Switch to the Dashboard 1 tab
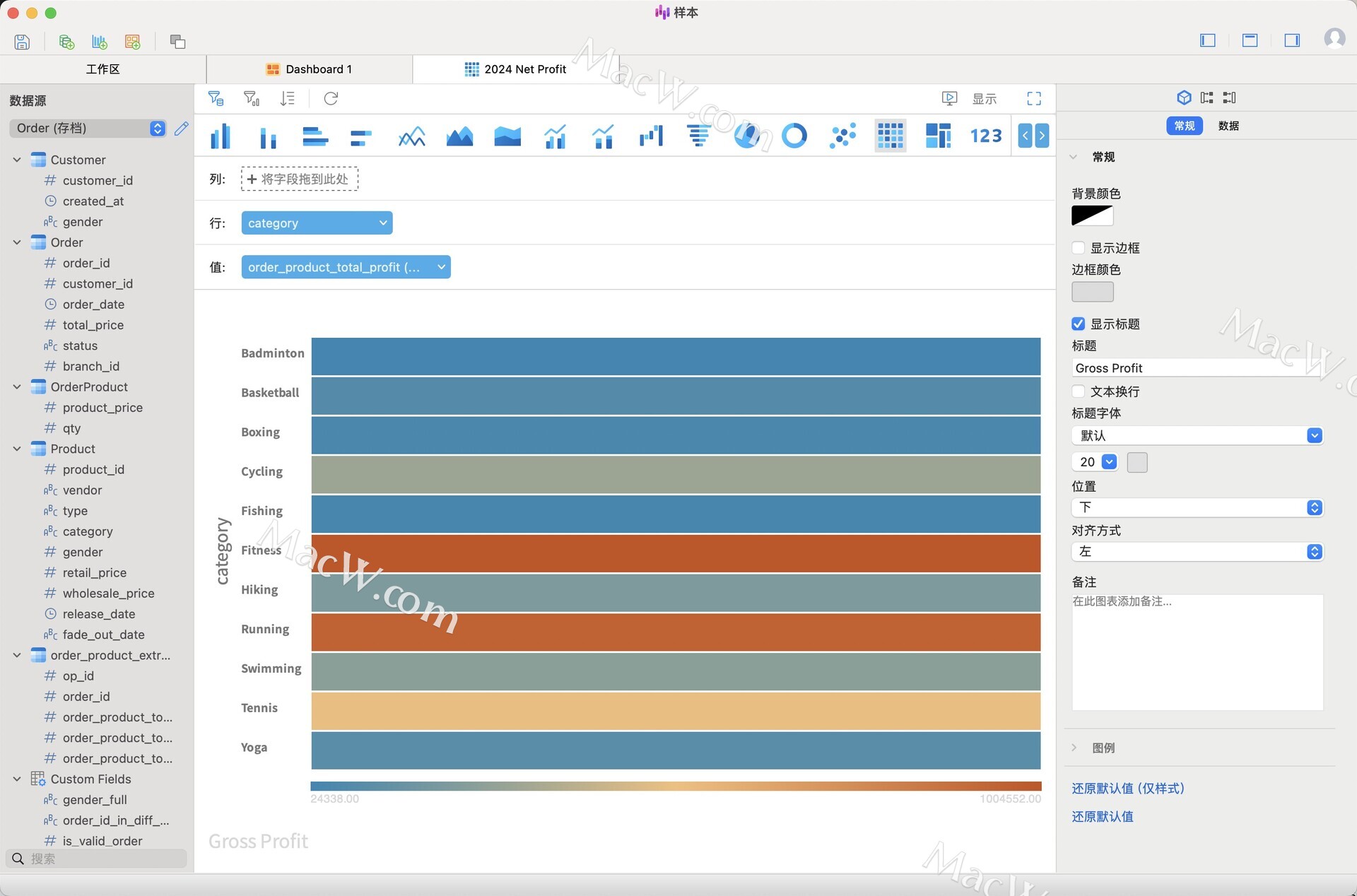This screenshot has height=896, width=1357. click(x=310, y=69)
